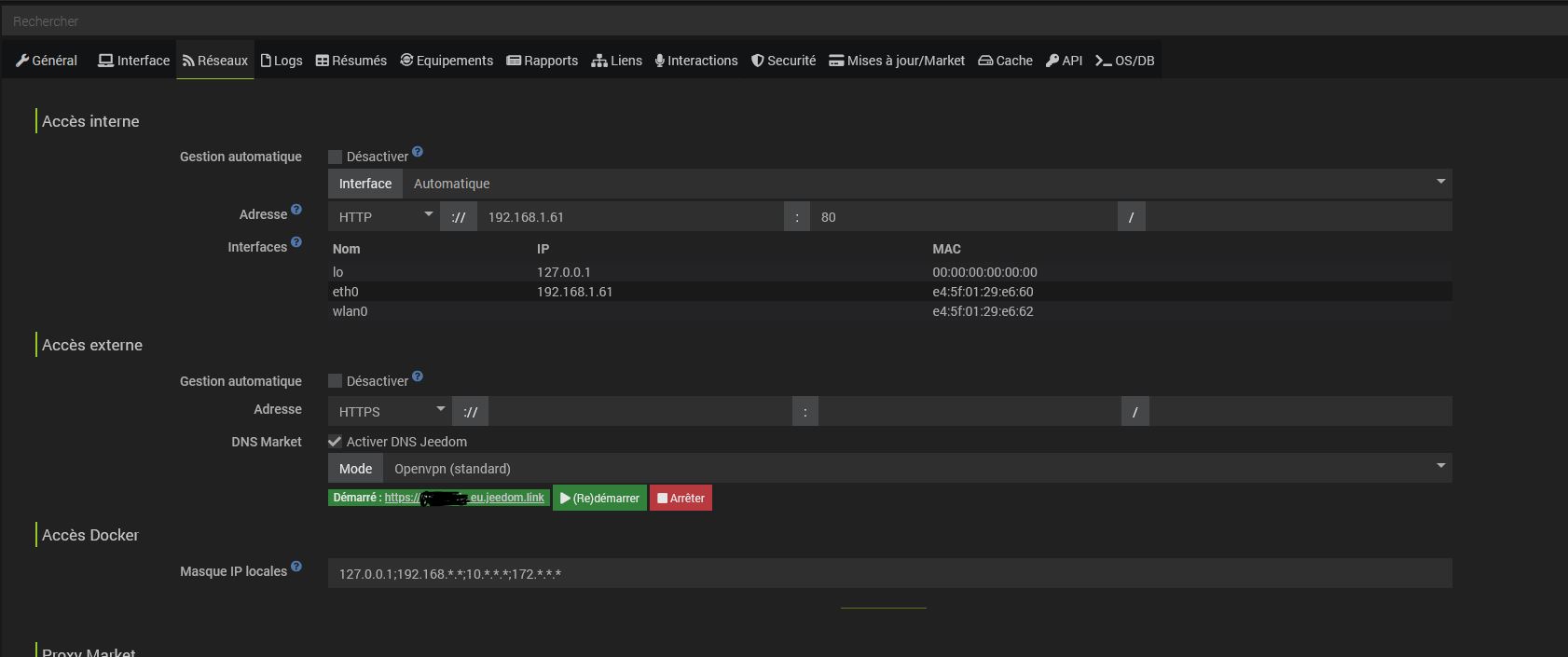
Task: Open the OS/DB tab with terminal icon
Action: pos(1124,61)
